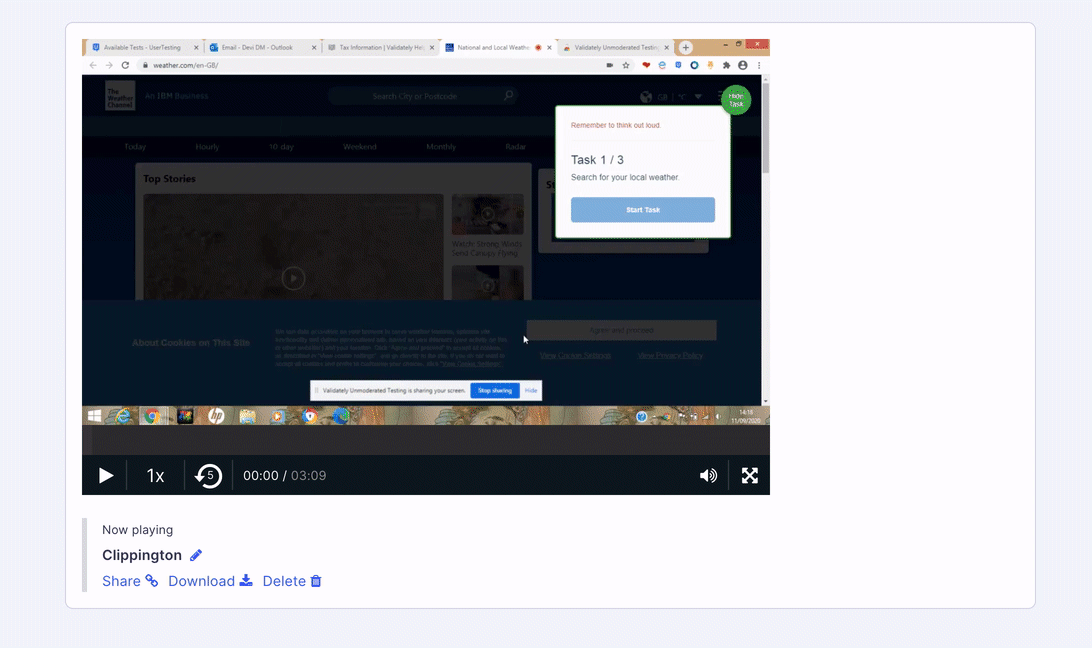
Task: Click the Windows Start button in the recording
Action: point(94,416)
